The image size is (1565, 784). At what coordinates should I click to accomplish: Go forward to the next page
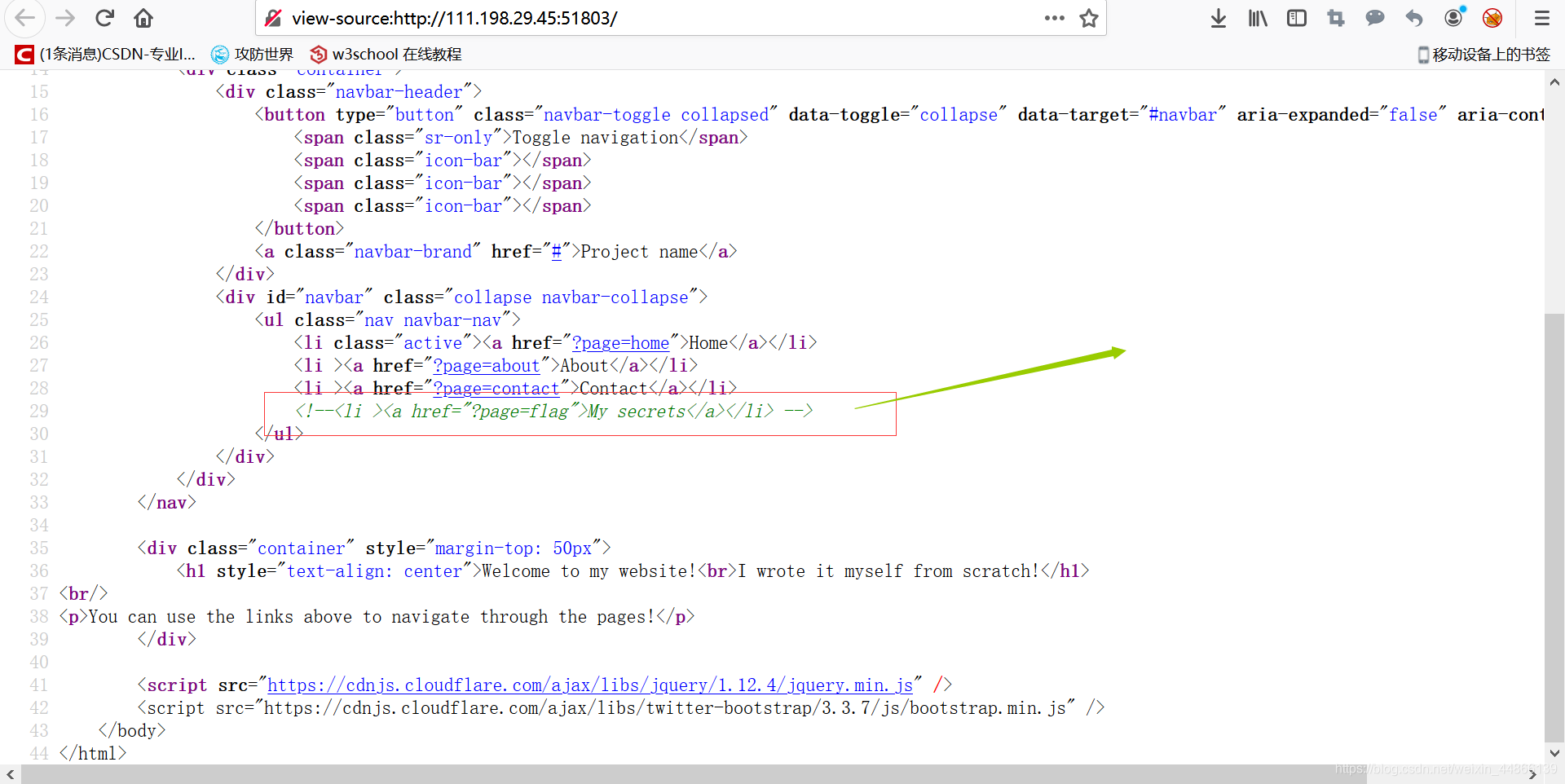pyautogui.click(x=65, y=18)
